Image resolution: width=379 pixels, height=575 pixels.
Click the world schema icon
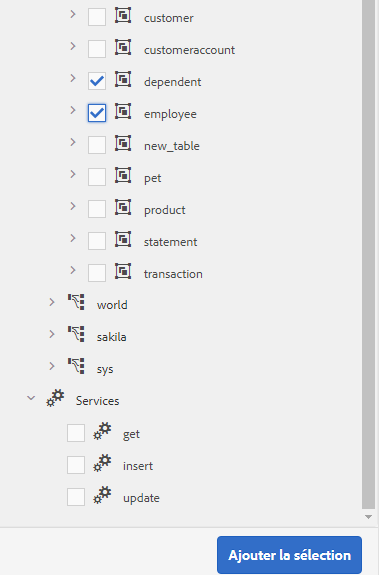click(x=76, y=302)
